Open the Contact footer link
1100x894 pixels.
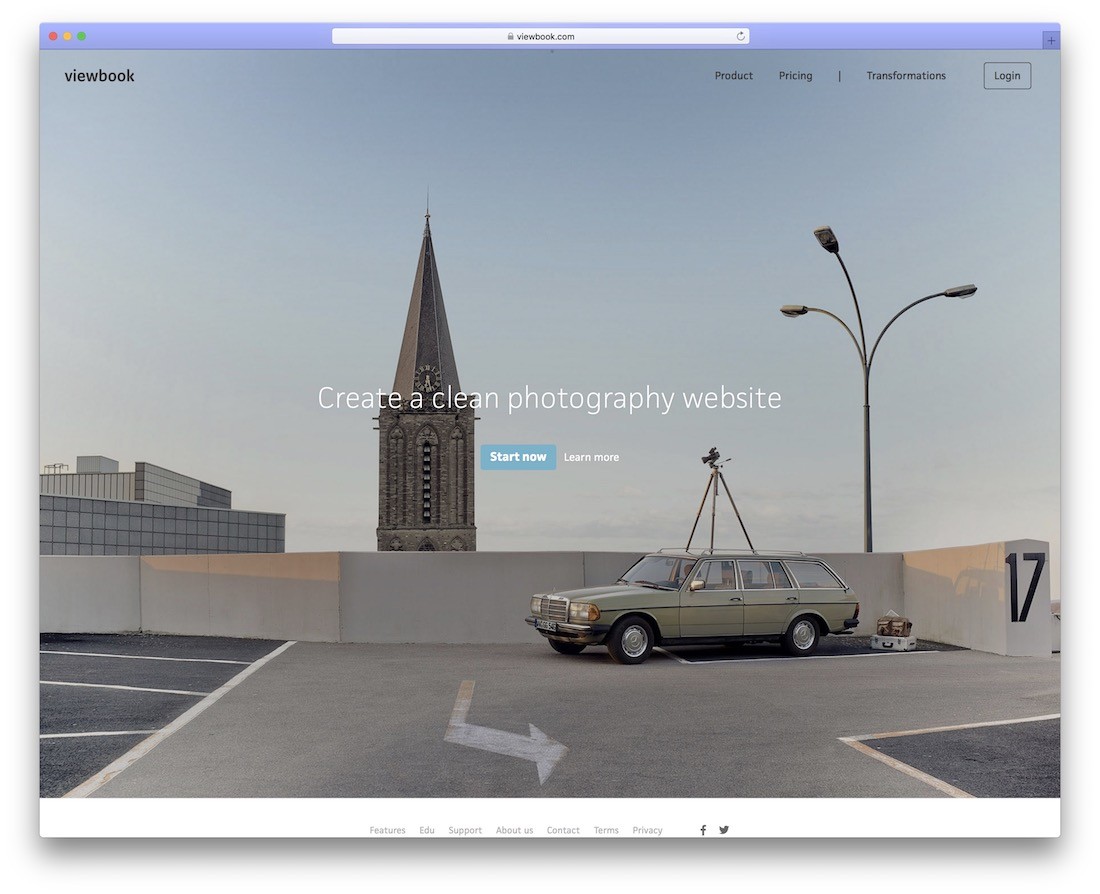[x=563, y=830]
